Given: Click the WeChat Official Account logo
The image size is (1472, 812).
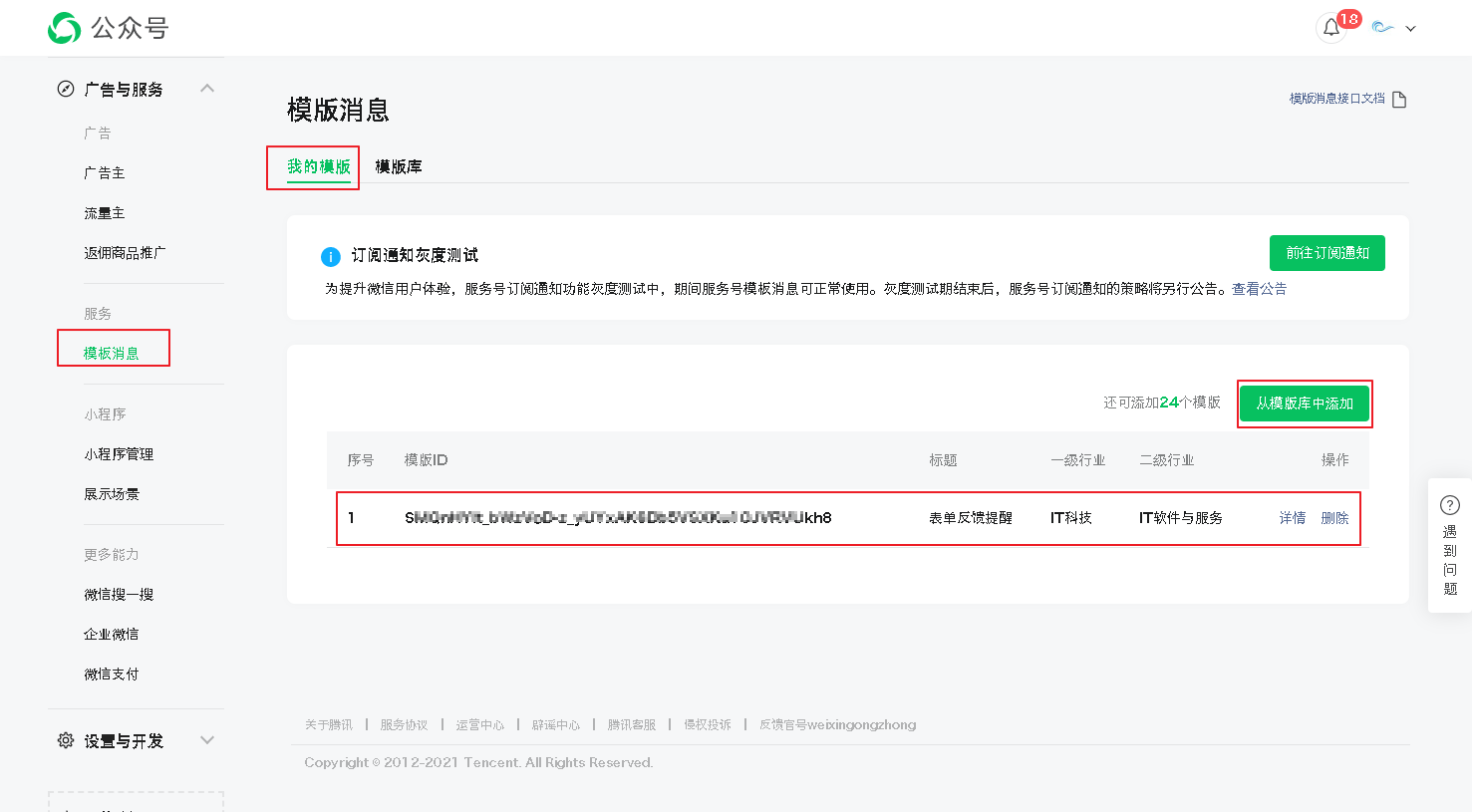Looking at the screenshot, I should coord(65,28).
